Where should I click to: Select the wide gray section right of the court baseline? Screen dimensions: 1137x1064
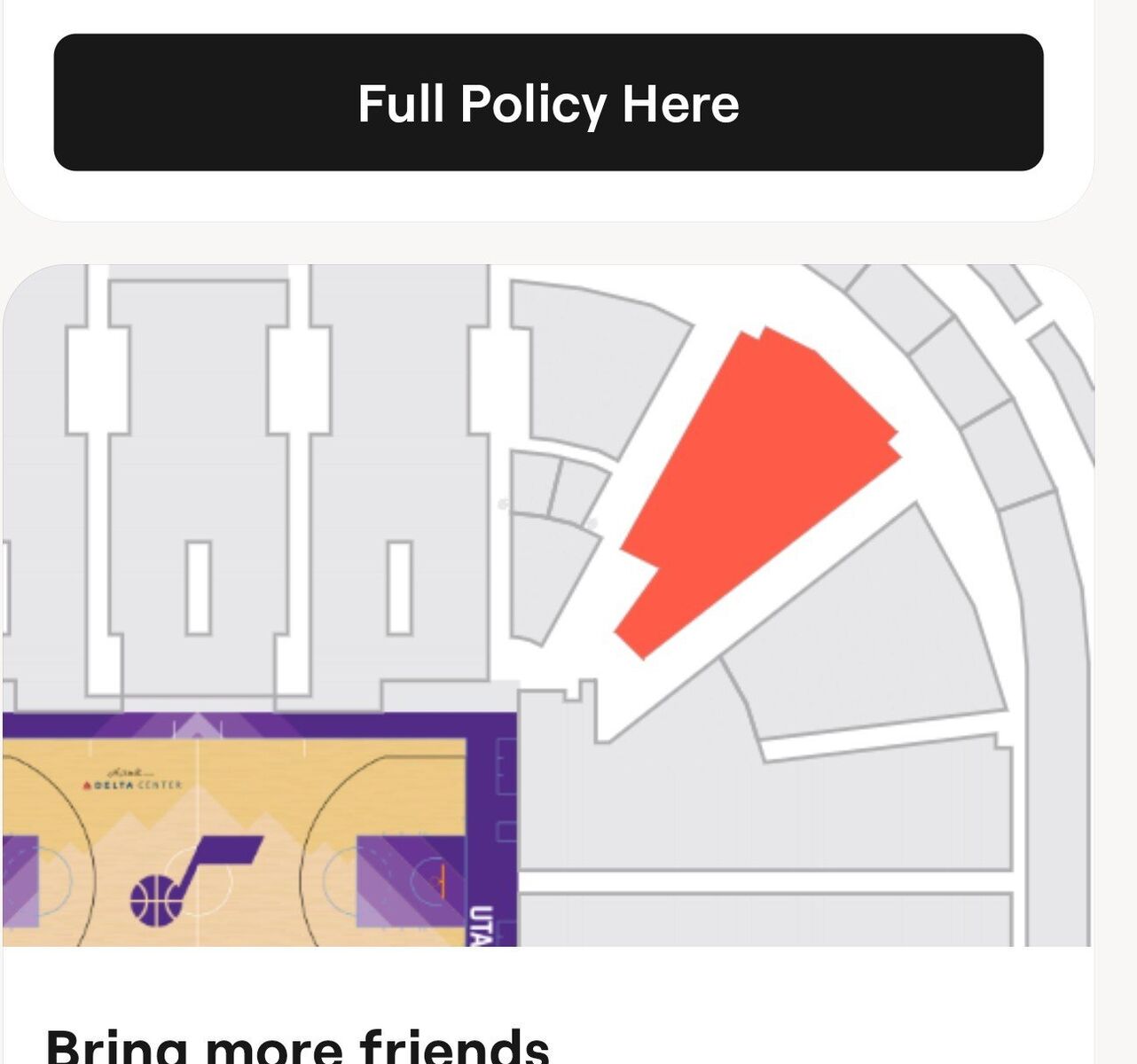point(763,807)
